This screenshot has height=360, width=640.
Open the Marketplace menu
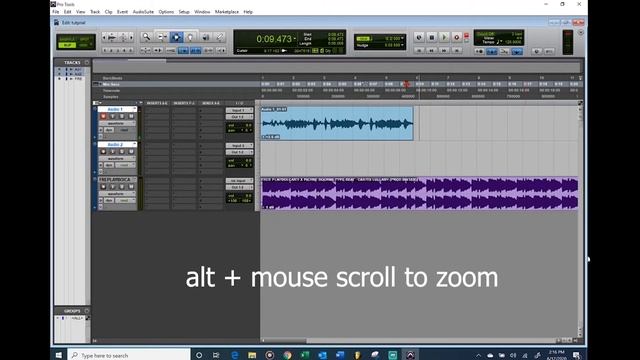227,12
